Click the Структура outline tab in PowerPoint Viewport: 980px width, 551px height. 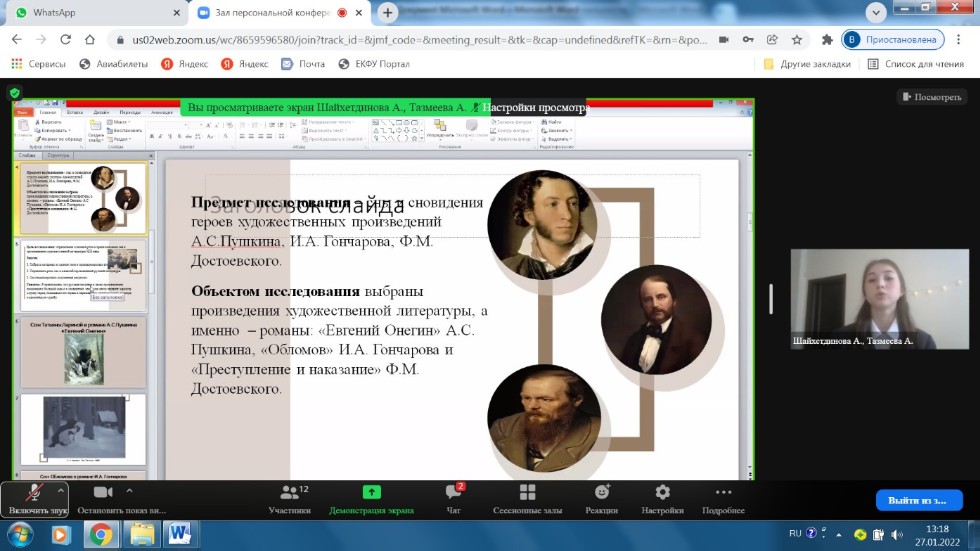58,155
